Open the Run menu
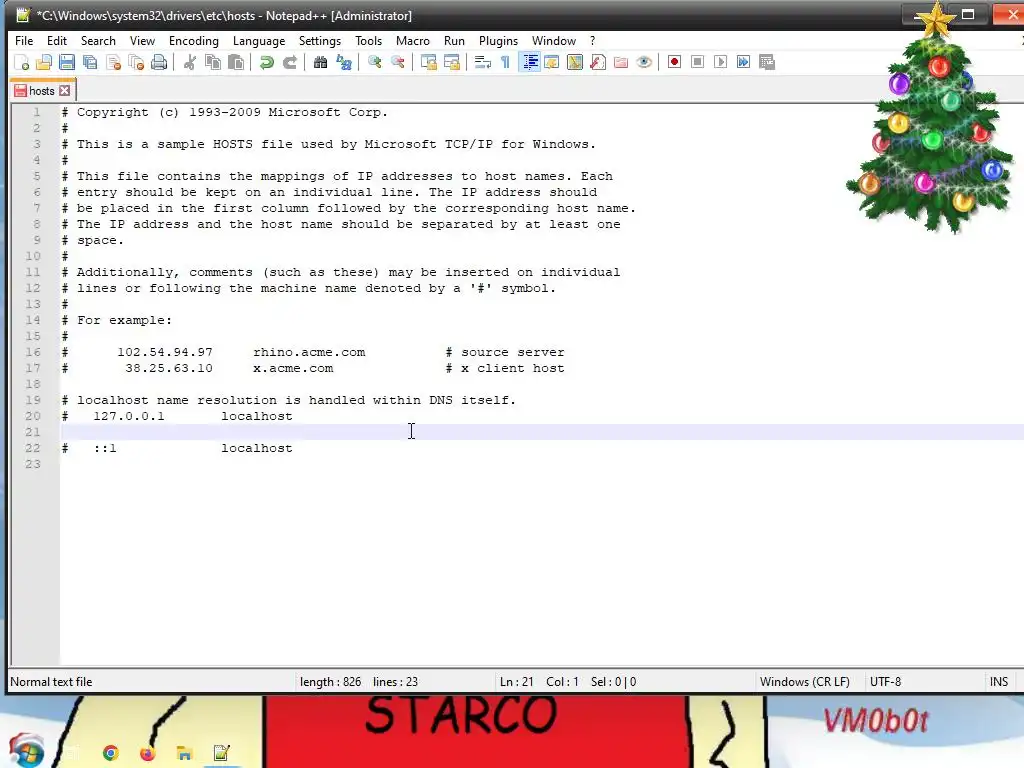Viewport: 1024px width, 768px height. 454,40
